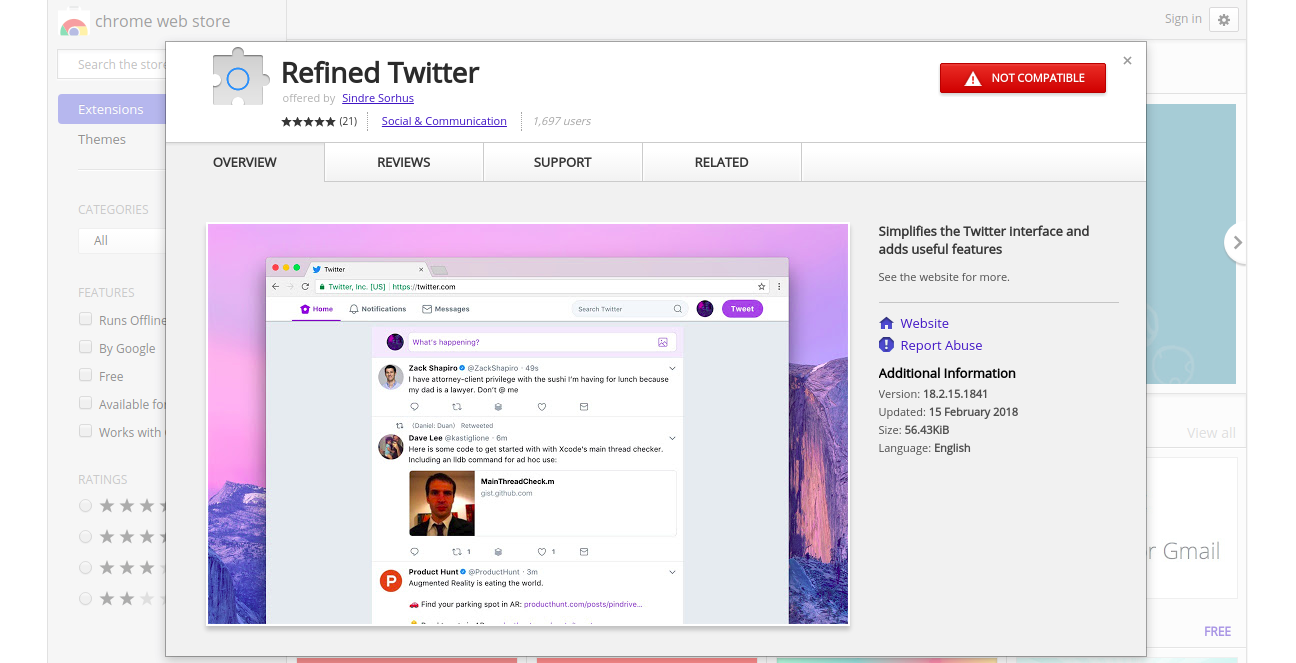Check the By Google filter
The image size is (1296, 663).
point(86,348)
